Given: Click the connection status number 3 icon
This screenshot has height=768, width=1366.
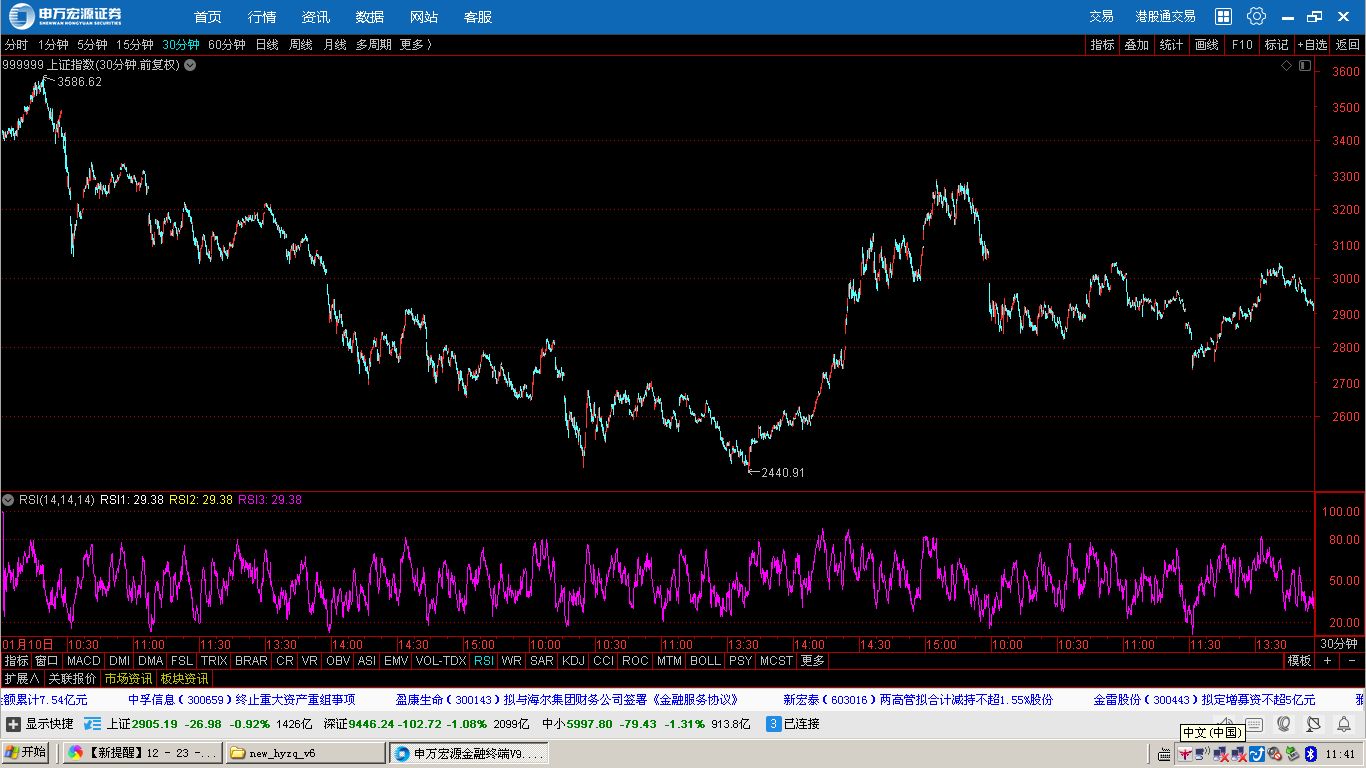Looking at the screenshot, I should click(773, 724).
